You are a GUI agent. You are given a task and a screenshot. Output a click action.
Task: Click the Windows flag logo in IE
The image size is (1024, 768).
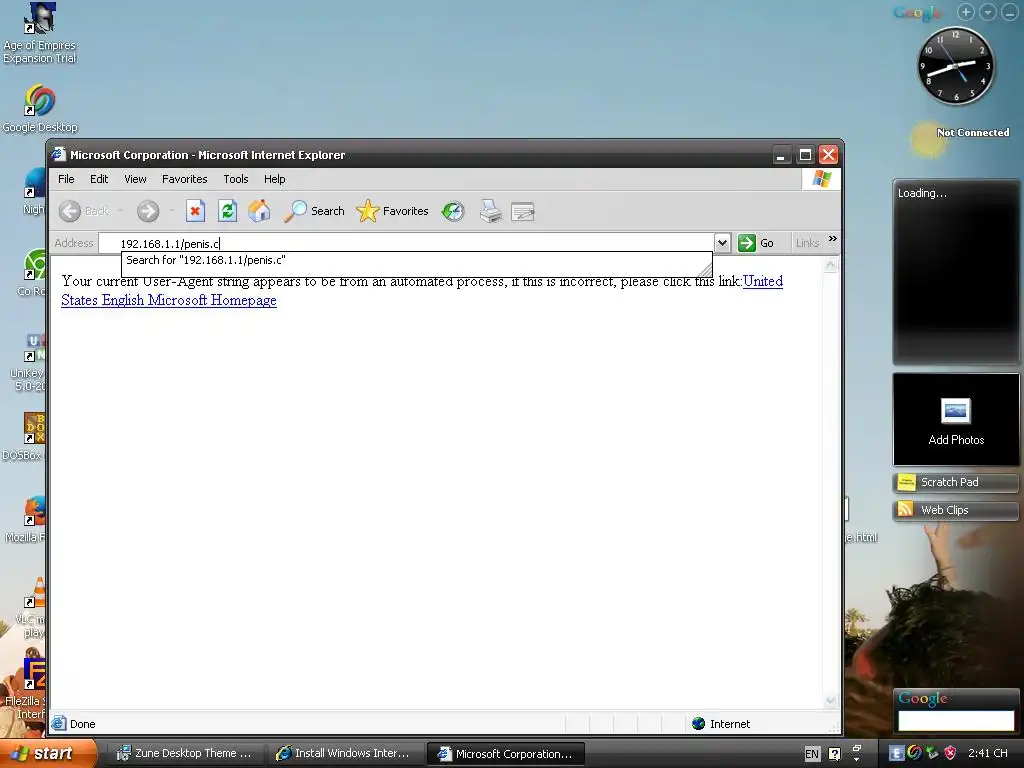tap(822, 179)
